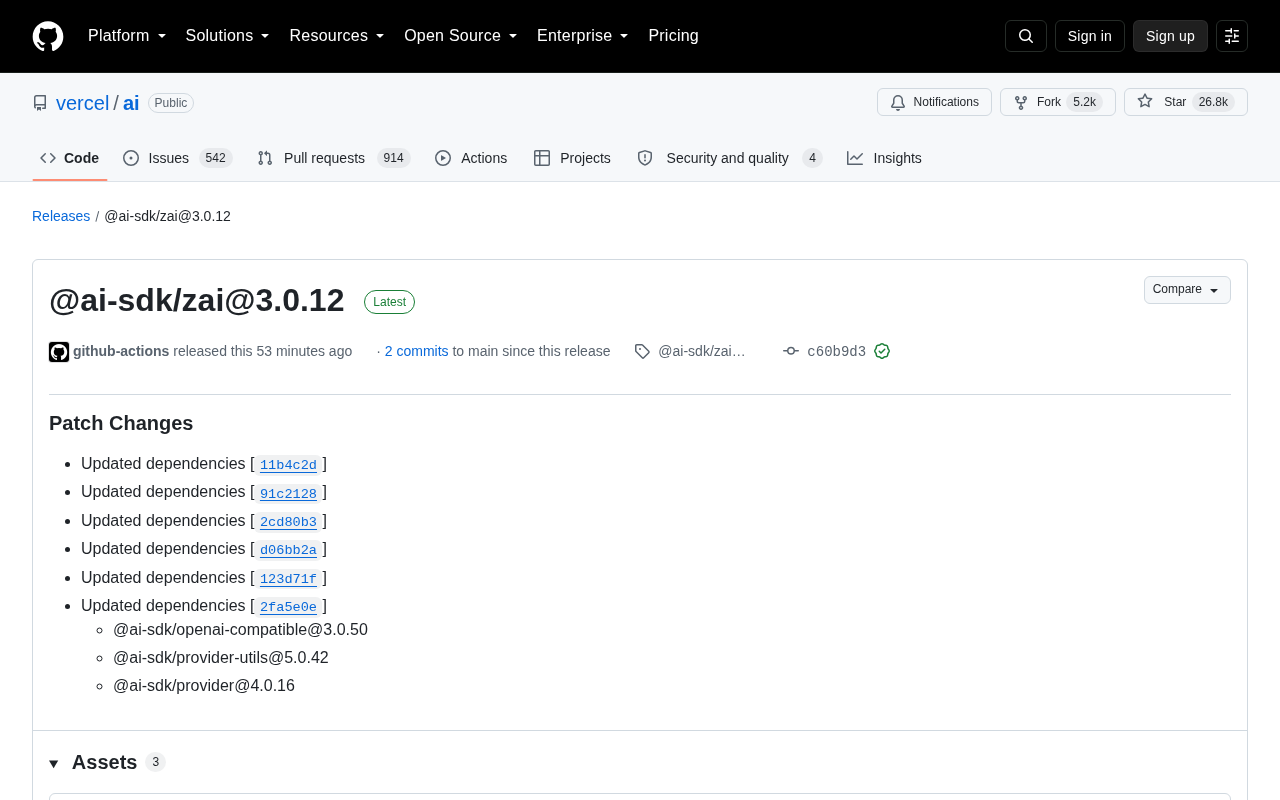Click the green verified checkmark beside c60b9d3
The width and height of the screenshot is (1280, 800).
pyautogui.click(x=882, y=351)
